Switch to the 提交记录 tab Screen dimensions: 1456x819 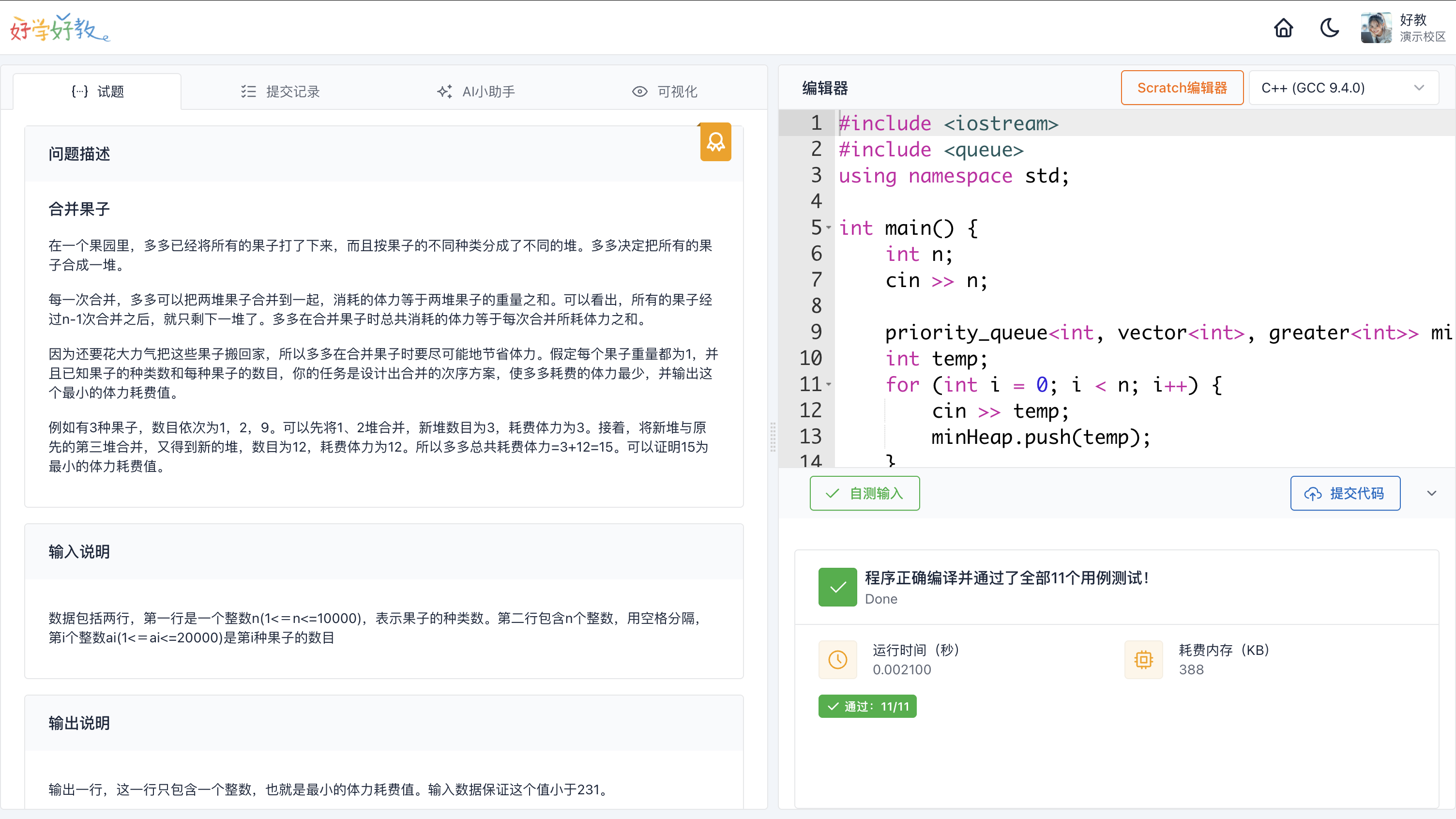coord(280,91)
